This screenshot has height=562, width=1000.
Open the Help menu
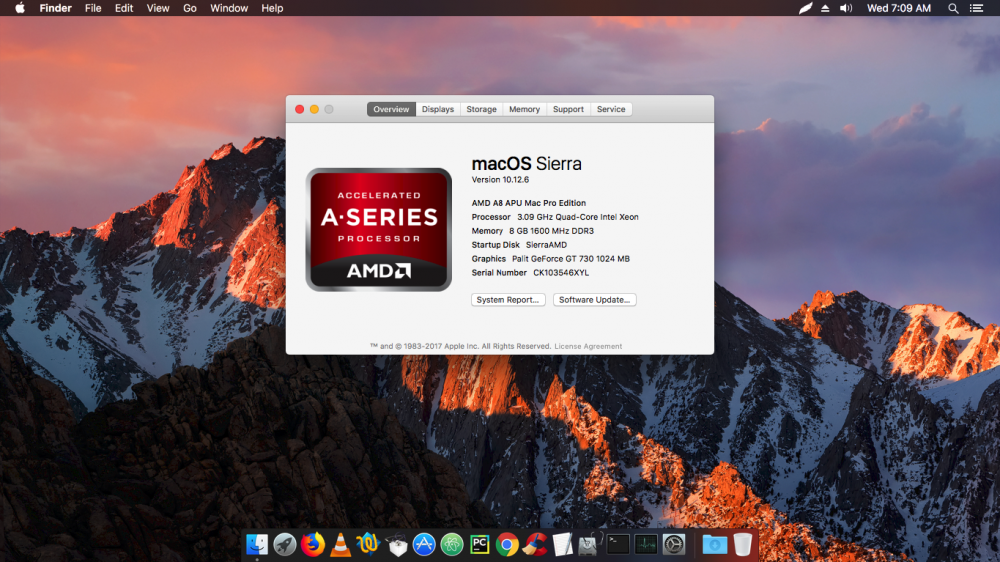[272, 8]
